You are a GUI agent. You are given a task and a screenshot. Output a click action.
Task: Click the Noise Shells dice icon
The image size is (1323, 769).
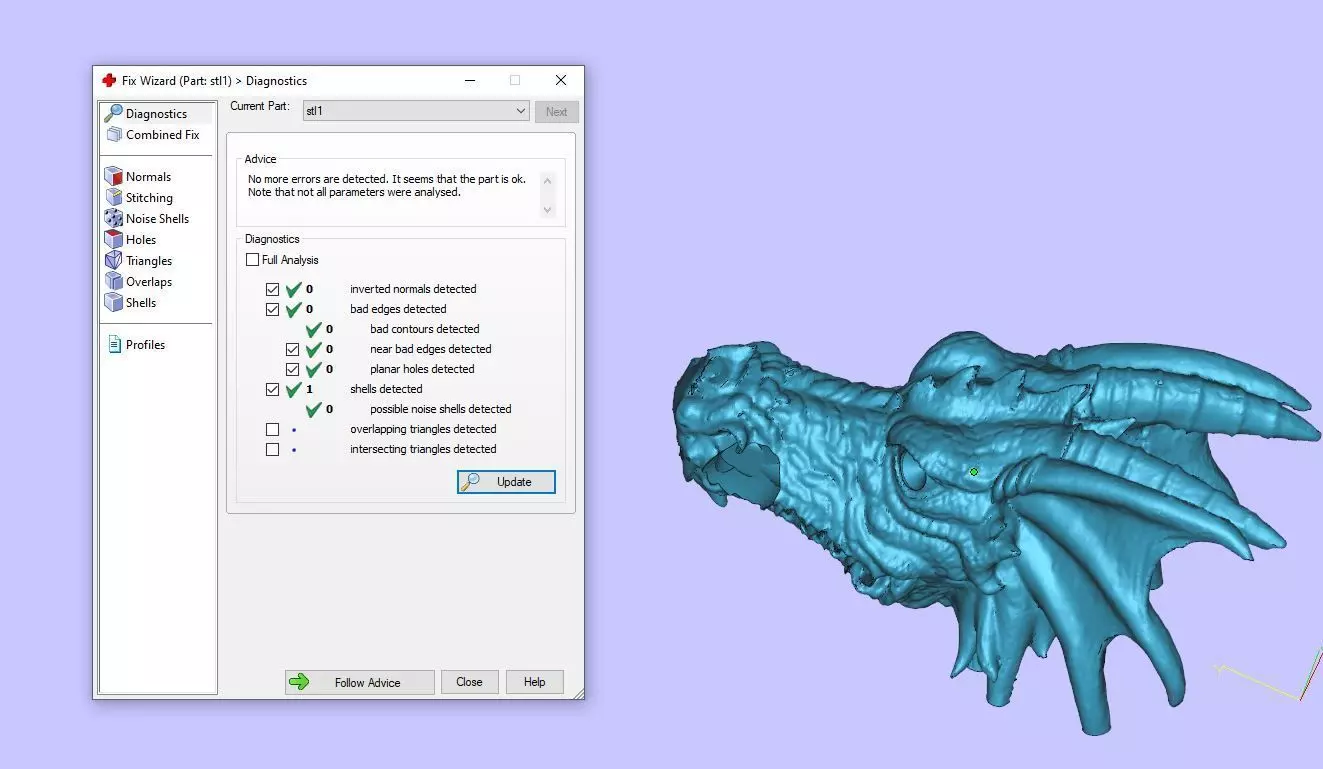tap(113, 218)
